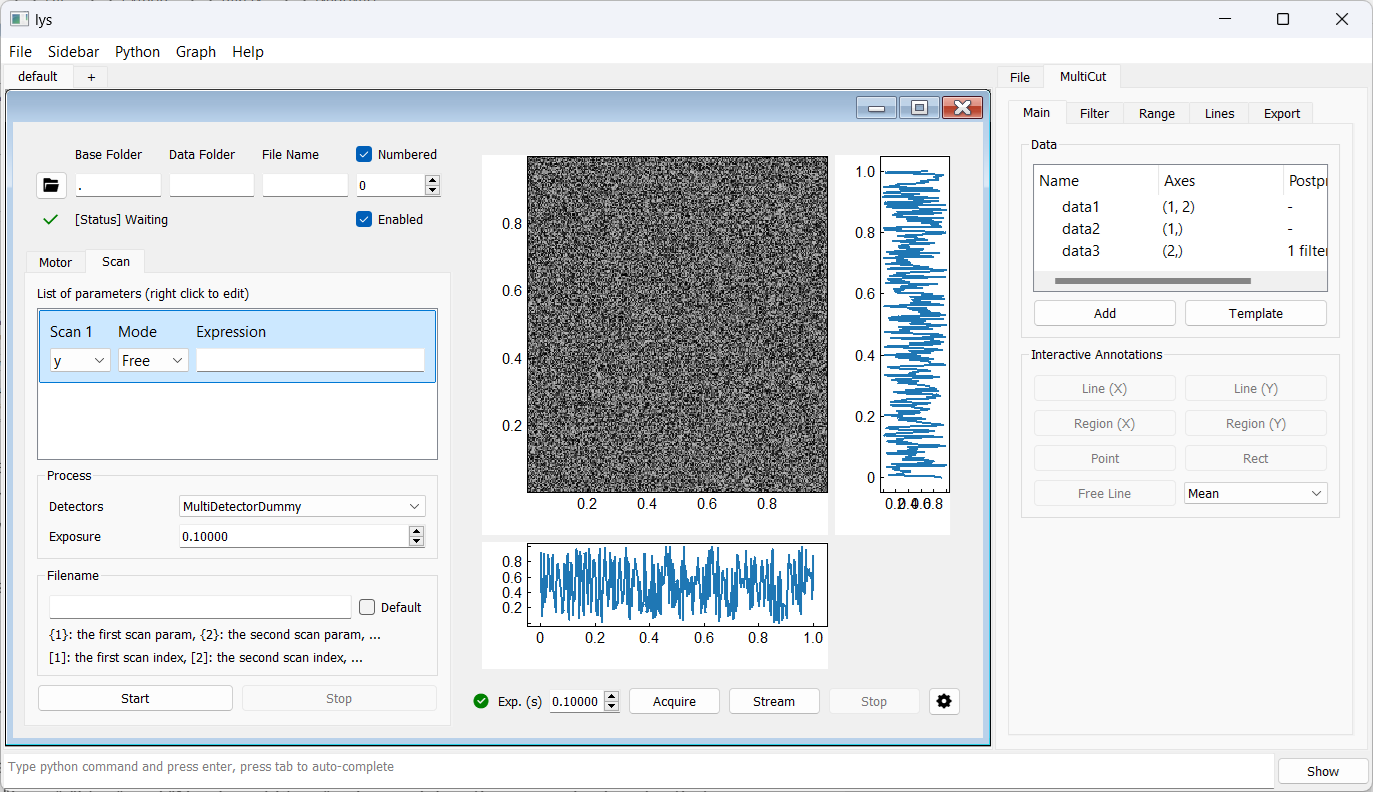Expand the scan Mode Free dropdown
This screenshot has height=792, width=1373.
tap(153, 361)
